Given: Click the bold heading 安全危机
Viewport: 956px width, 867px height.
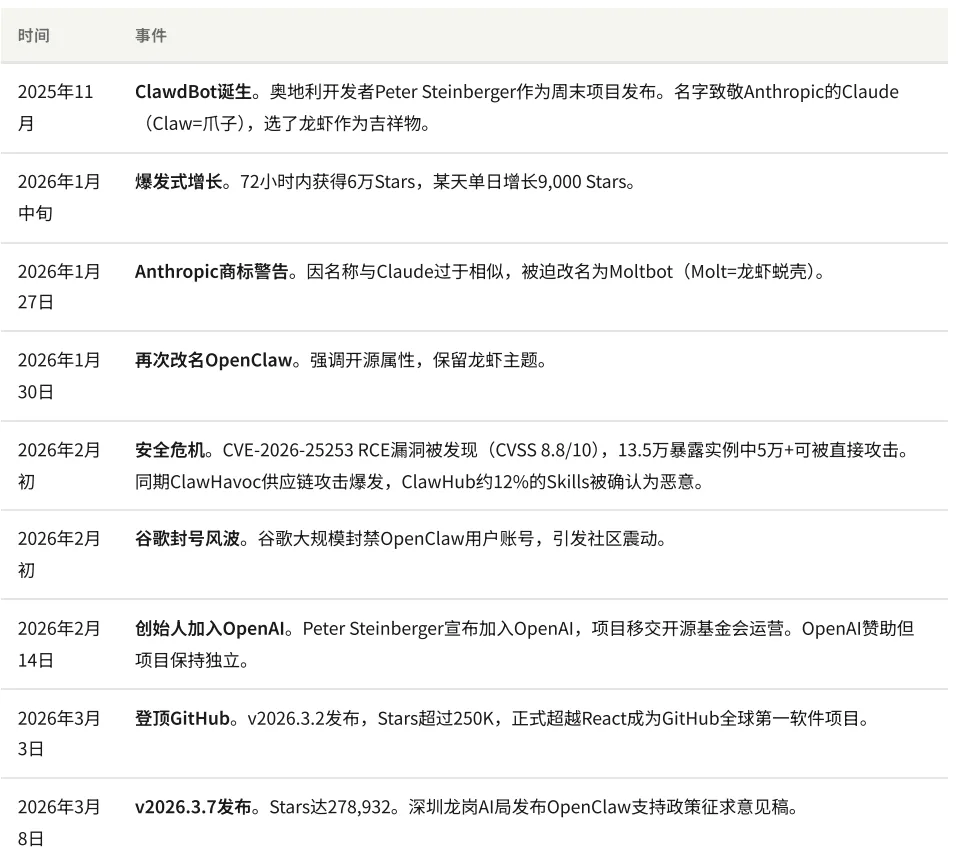Looking at the screenshot, I should [170, 450].
